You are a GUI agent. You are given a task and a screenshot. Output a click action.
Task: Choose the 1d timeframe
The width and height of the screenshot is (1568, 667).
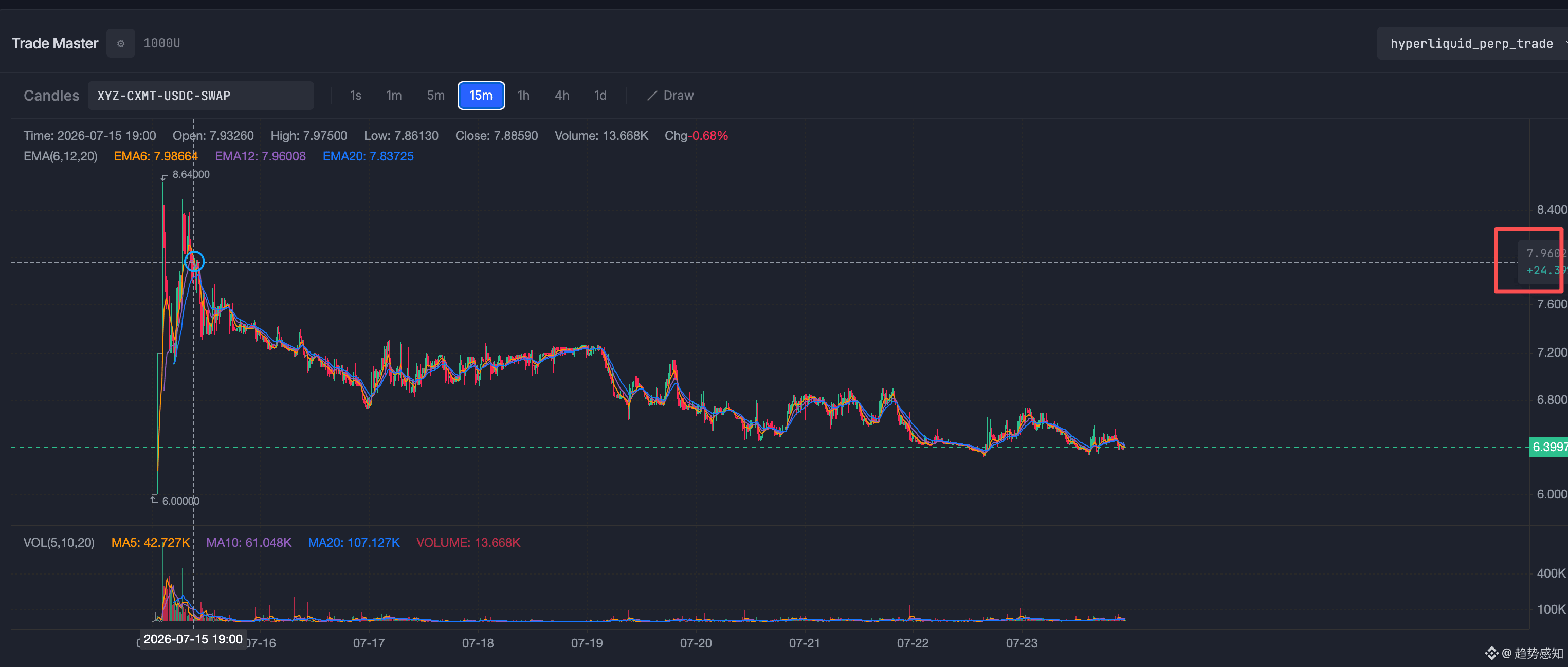(600, 96)
